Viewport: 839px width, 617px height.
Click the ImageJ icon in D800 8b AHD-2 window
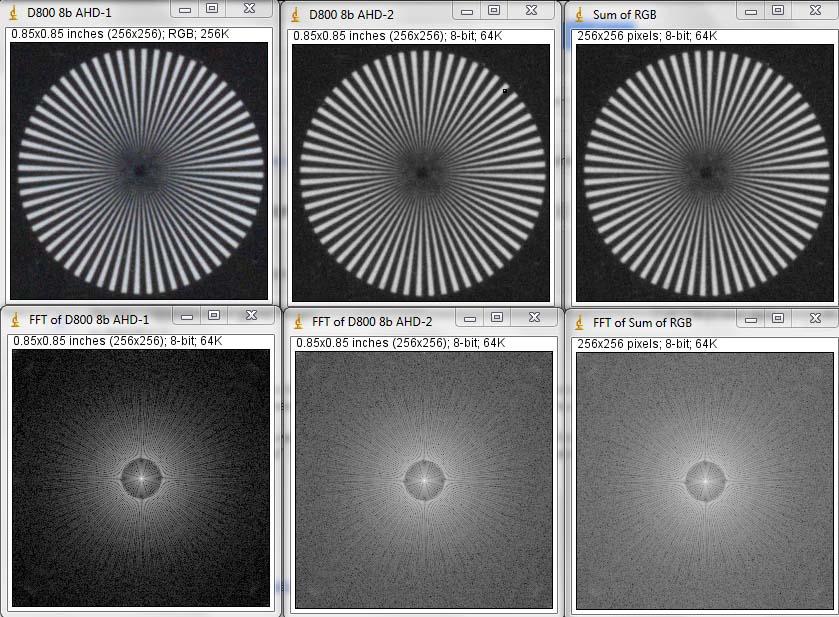pyautogui.click(x=297, y=13)
